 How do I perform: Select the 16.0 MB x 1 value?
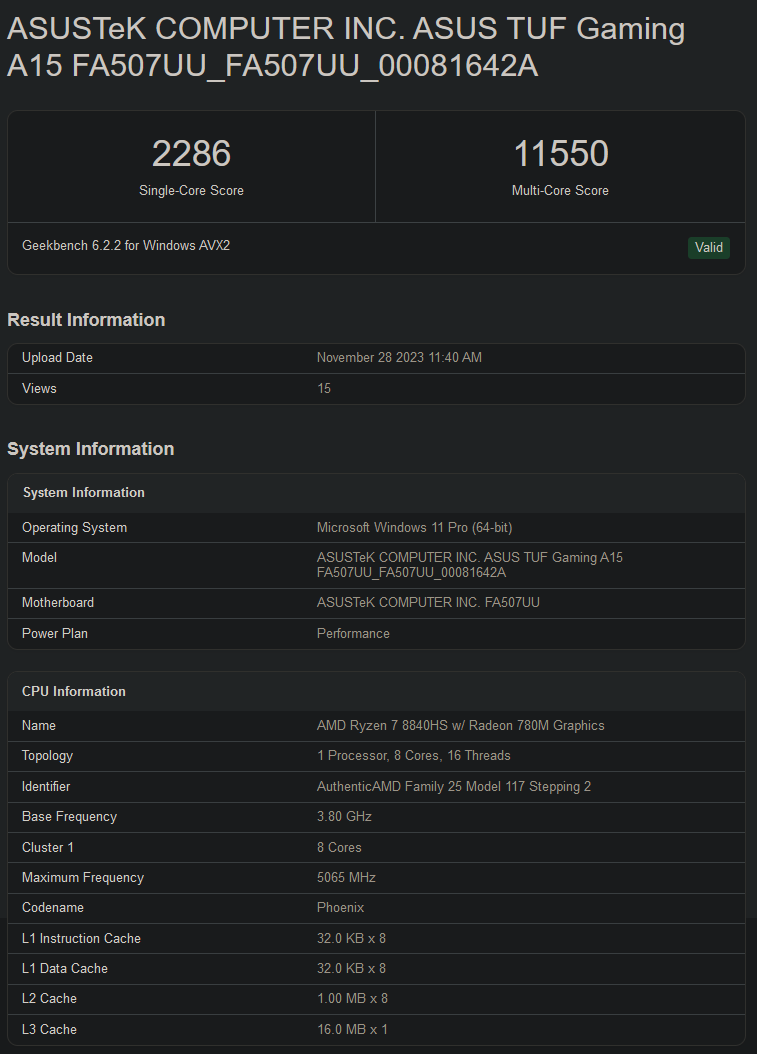click(x=352, y=1030)
